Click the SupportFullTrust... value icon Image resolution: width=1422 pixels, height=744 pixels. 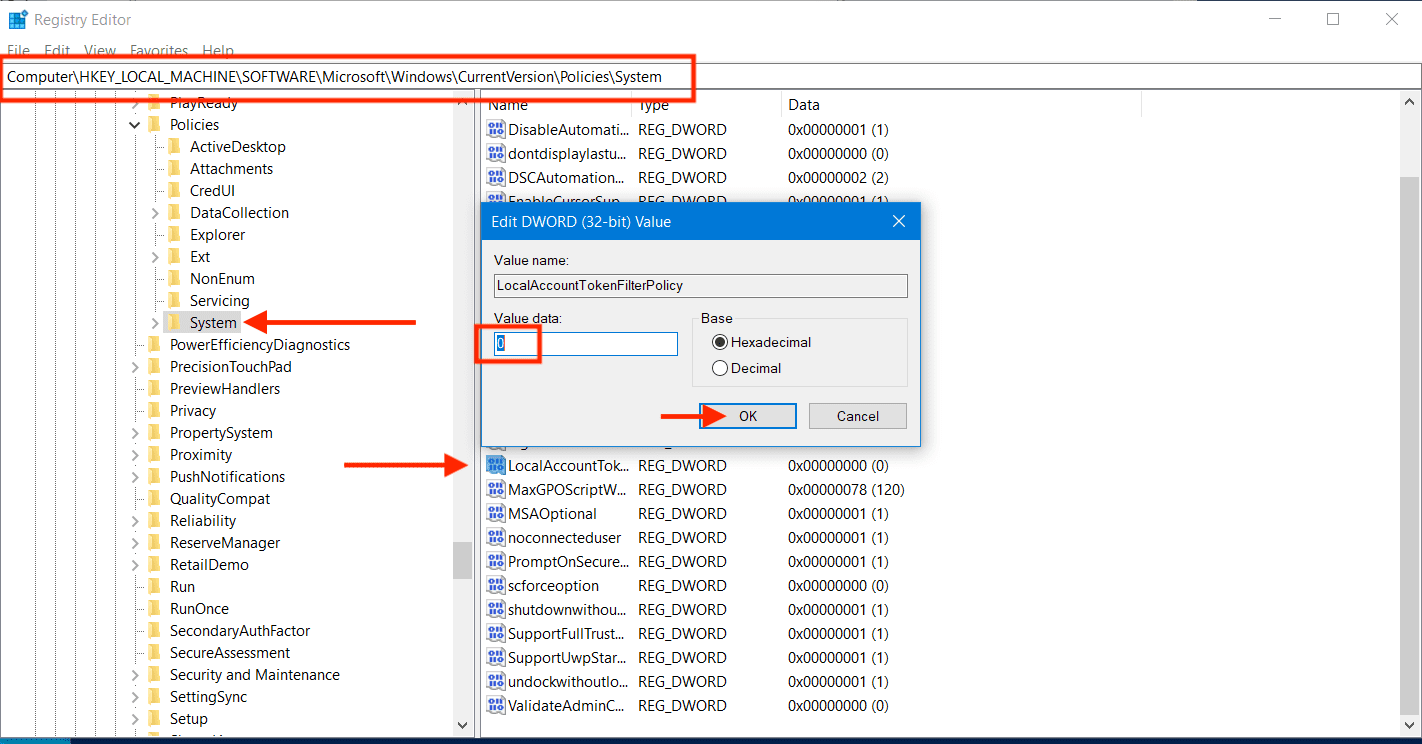[496, 633]
